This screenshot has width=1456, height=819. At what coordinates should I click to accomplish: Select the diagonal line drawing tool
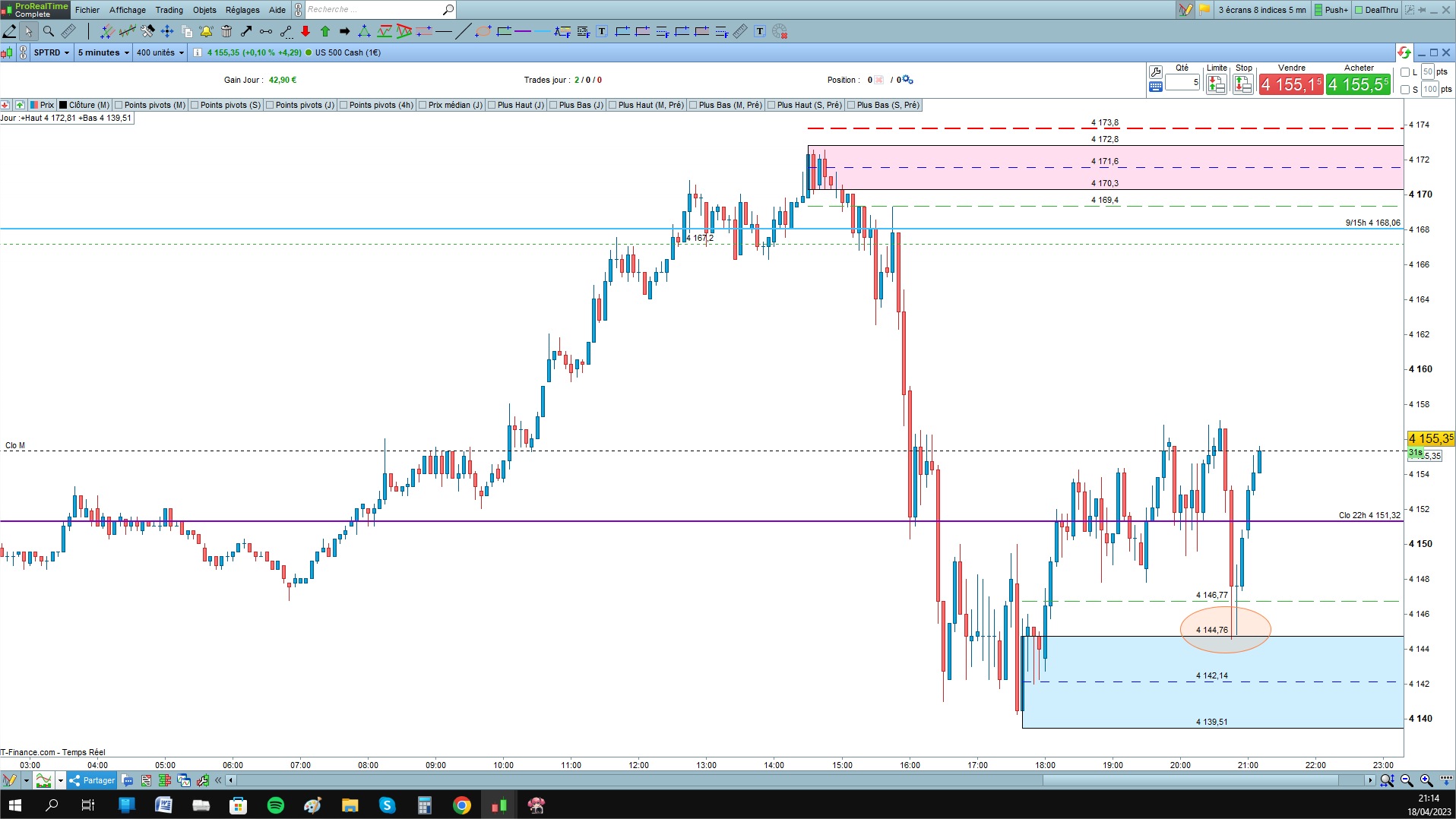463,31
